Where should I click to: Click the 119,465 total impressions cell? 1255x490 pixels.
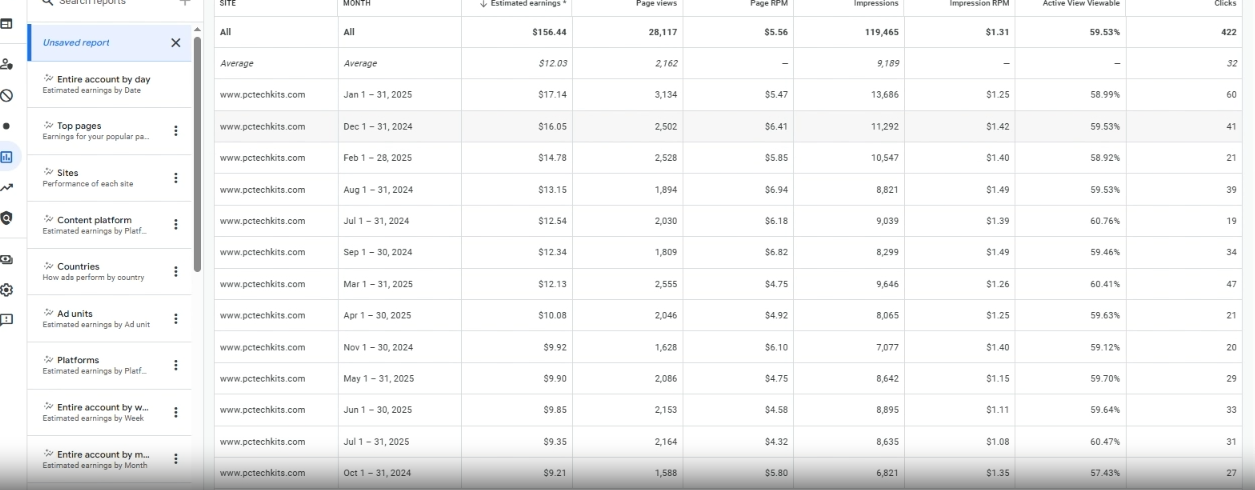[x=882, y=32]
